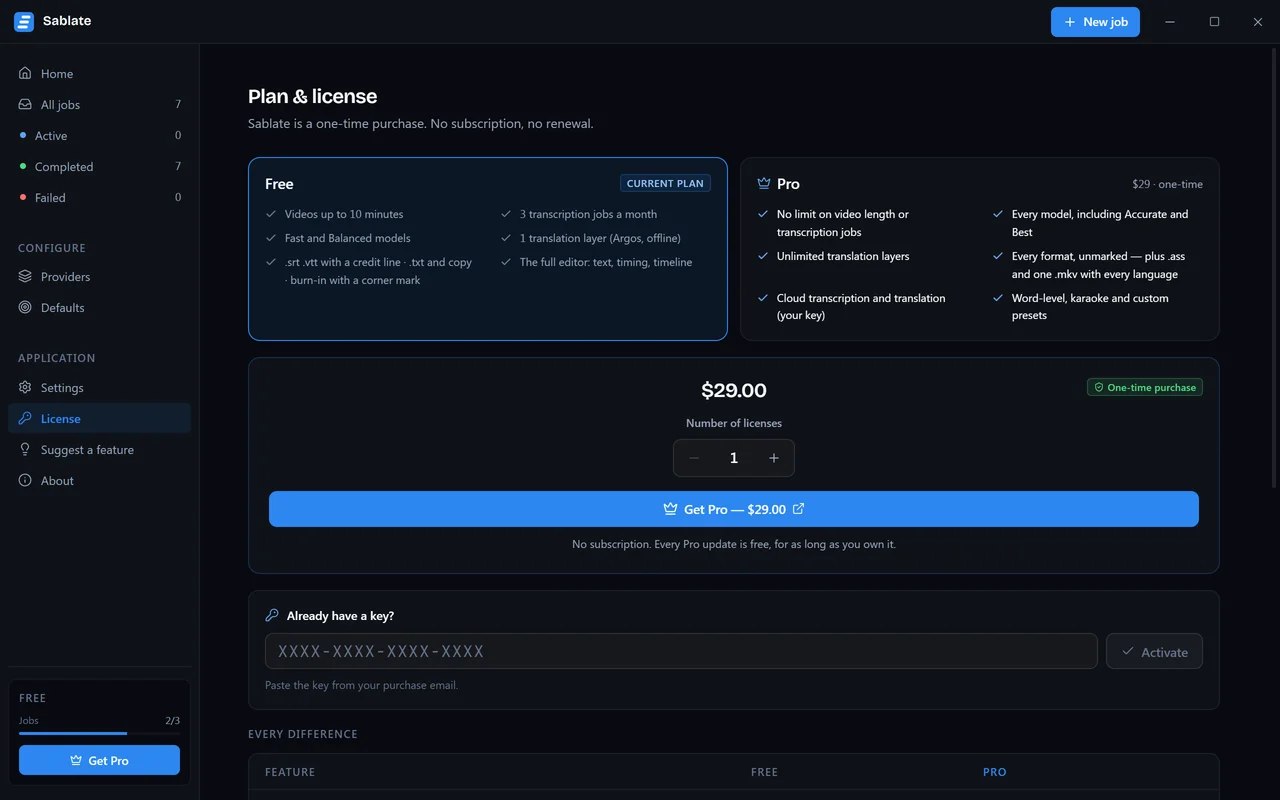Open the Defaults configuration page

click(99, 308)
